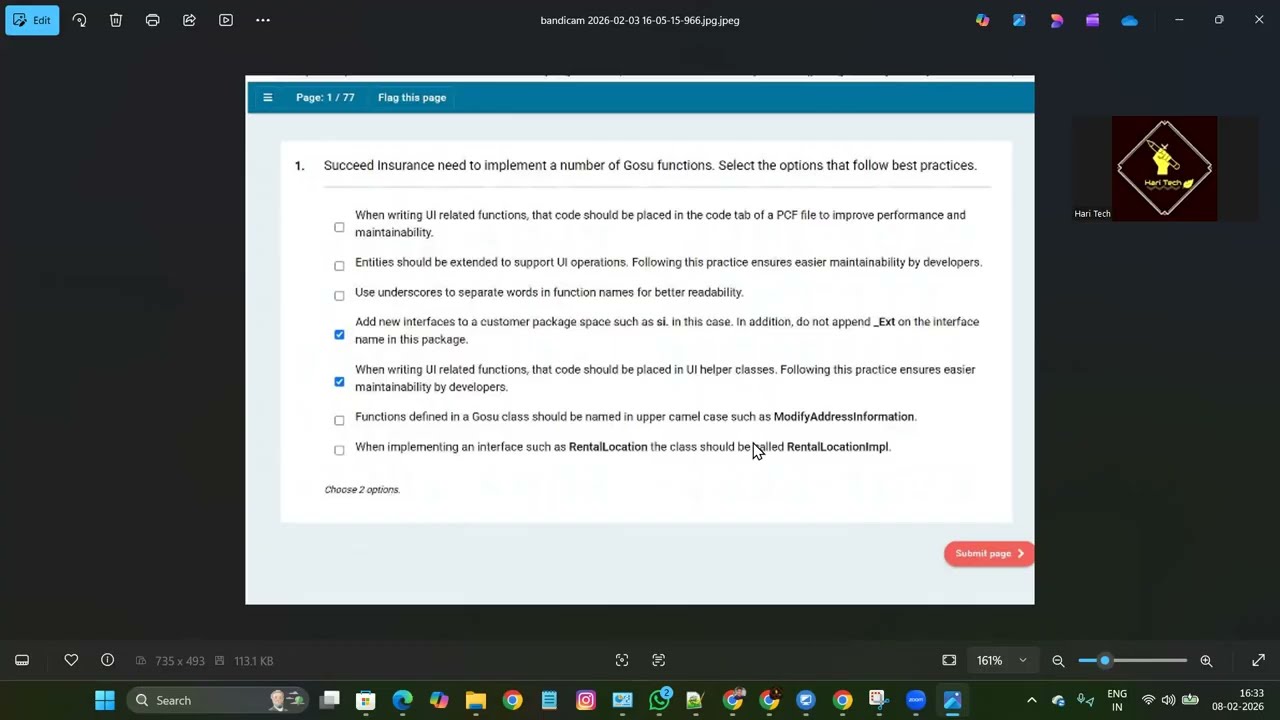Click the taskbar Search box
The width and height of the screenshot is (1280, 720).
220,700
